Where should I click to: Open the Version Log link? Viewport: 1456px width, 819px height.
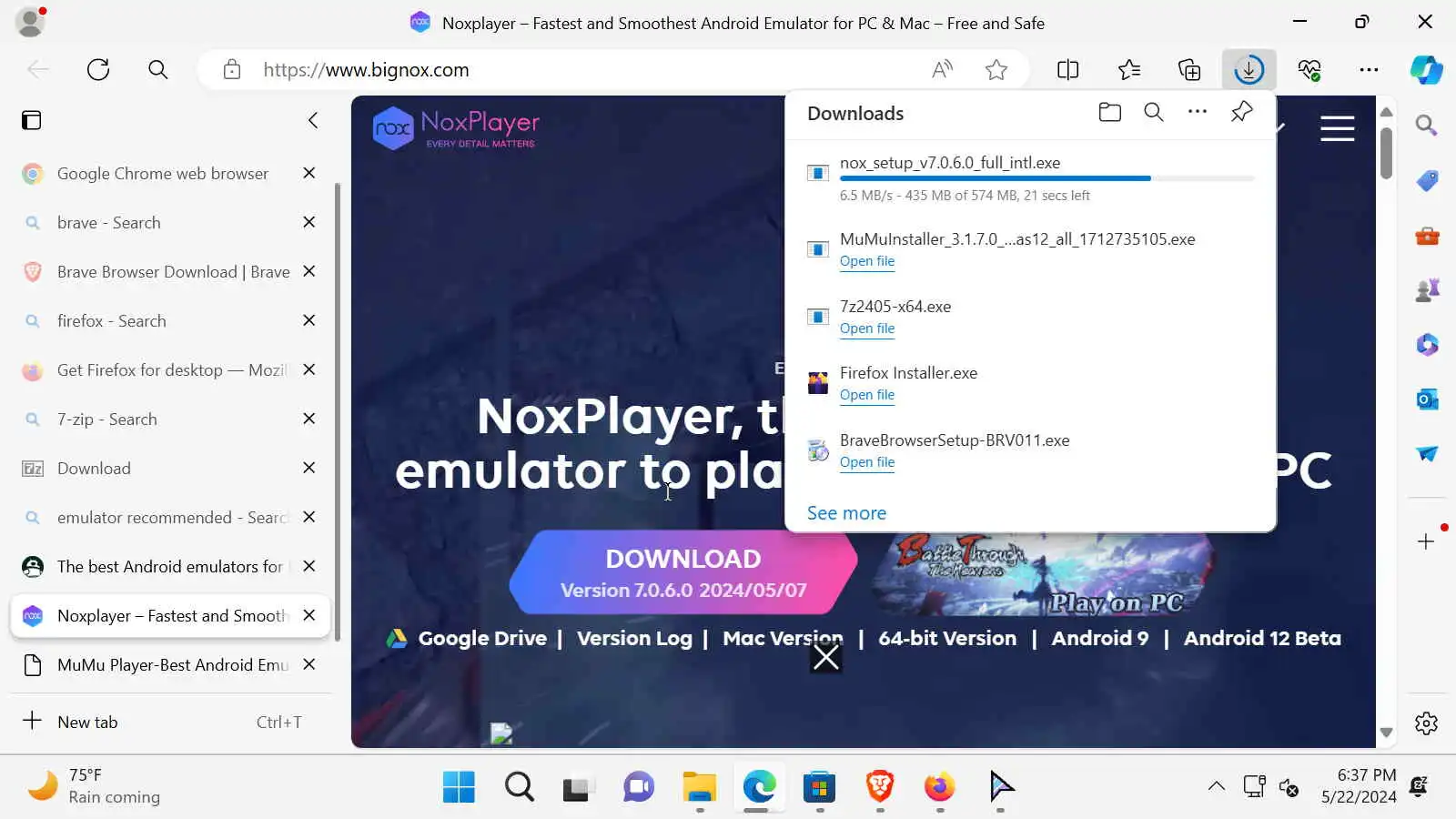[634, 638]
